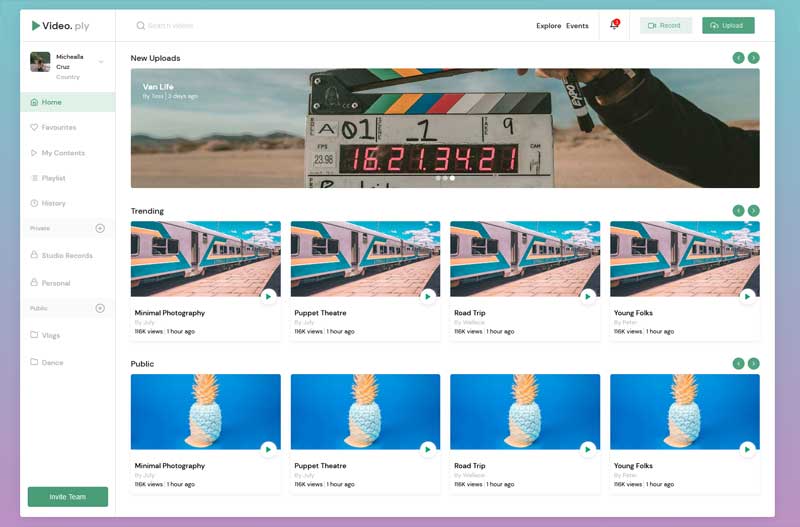Viewport: 800px width, 527px height.
Task: Open Studio Records private folder
Action: (x=68, y=255)
